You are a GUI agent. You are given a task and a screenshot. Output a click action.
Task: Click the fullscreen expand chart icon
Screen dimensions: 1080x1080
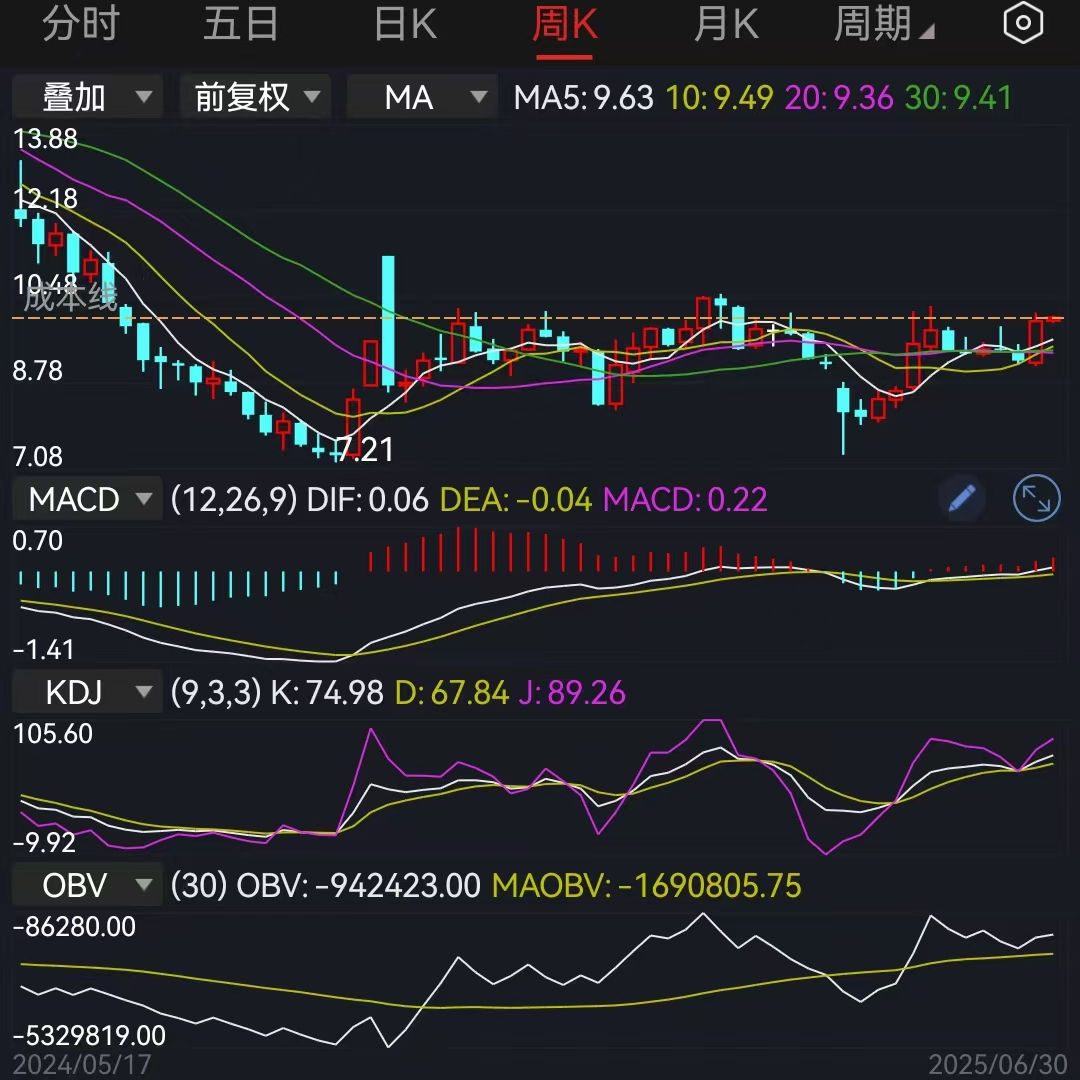(x=1036, y=498)
